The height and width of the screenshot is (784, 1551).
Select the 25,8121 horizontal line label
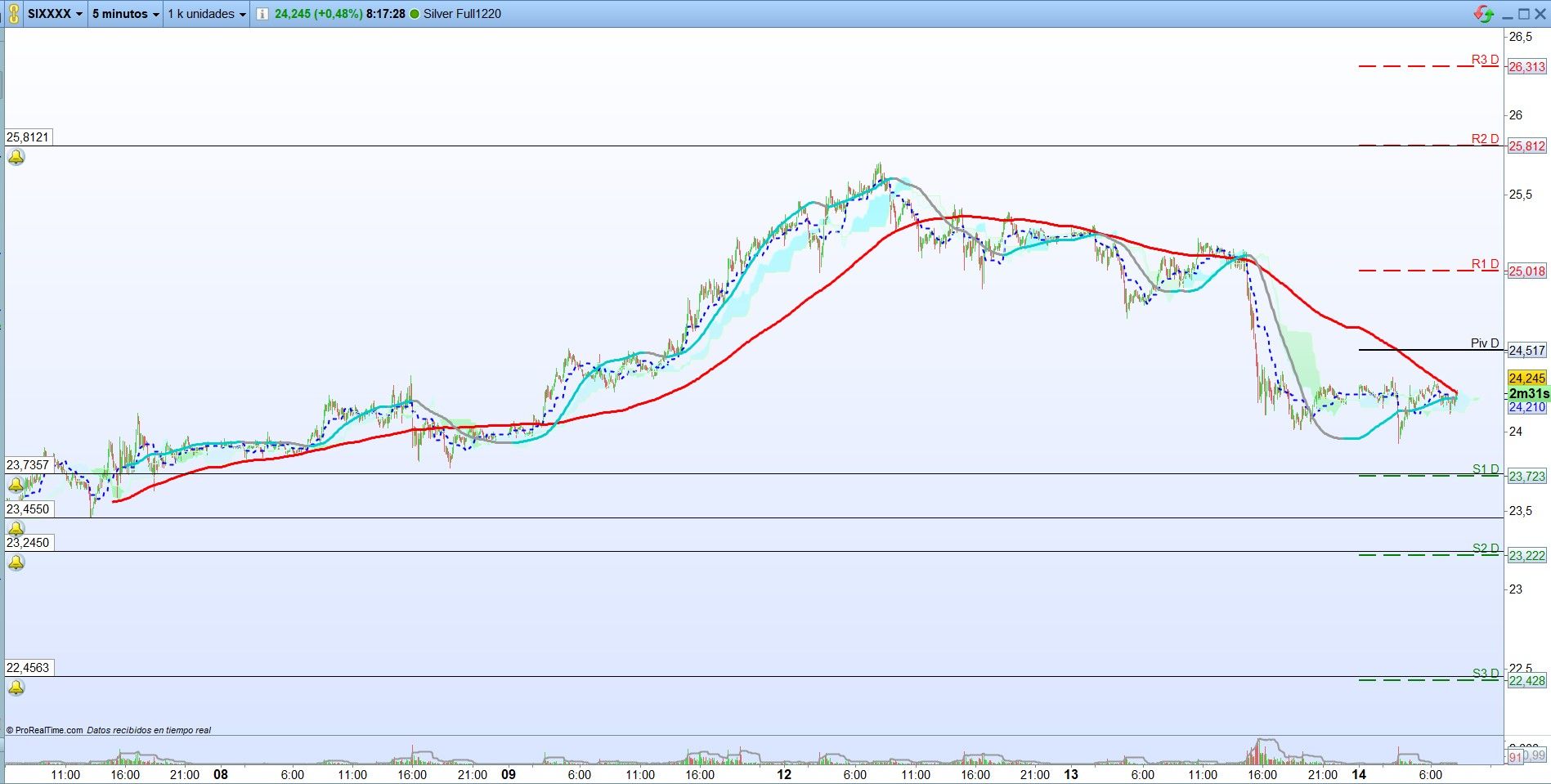coord(28,137)
